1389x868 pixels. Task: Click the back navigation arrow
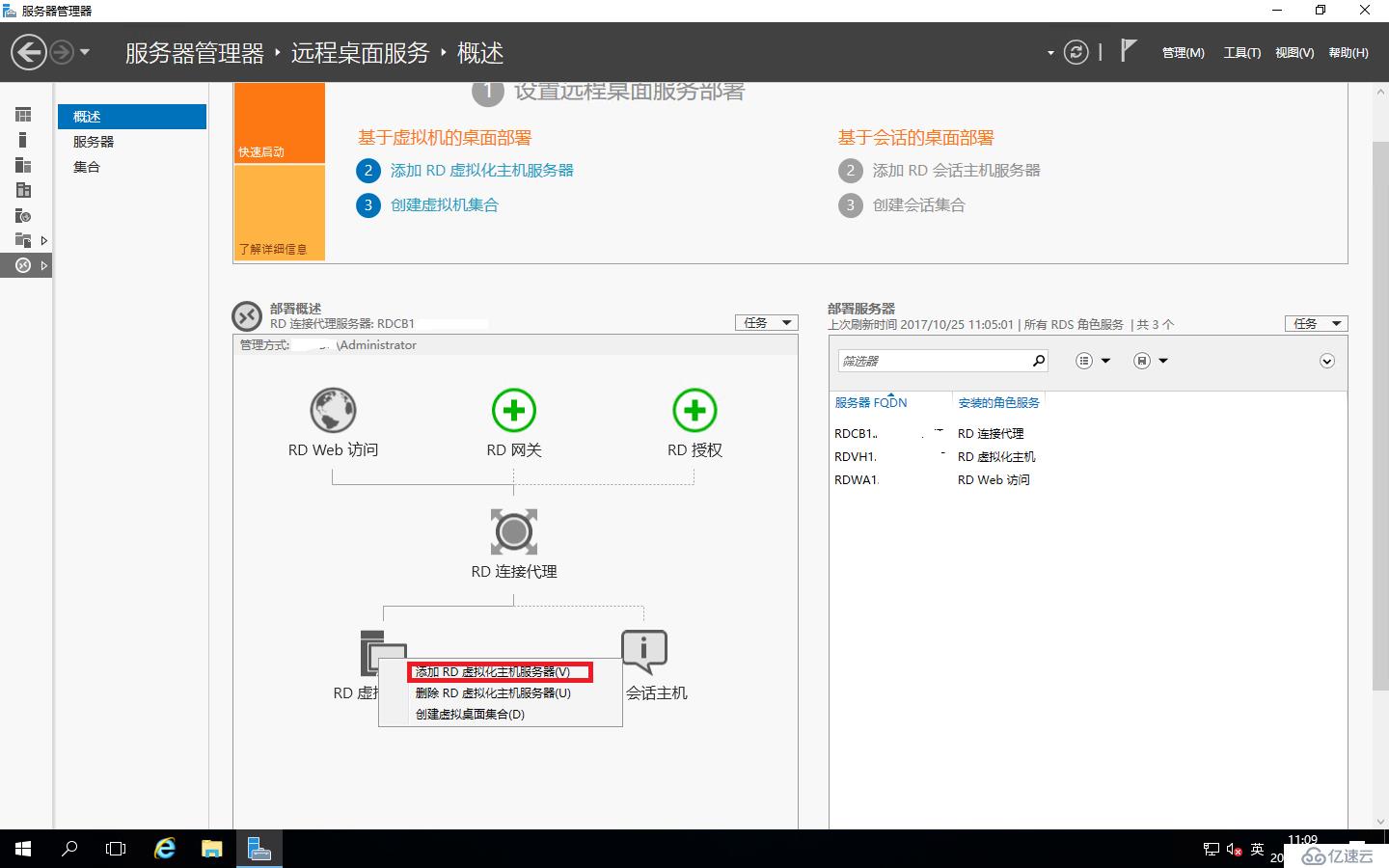tap(29, 52)
